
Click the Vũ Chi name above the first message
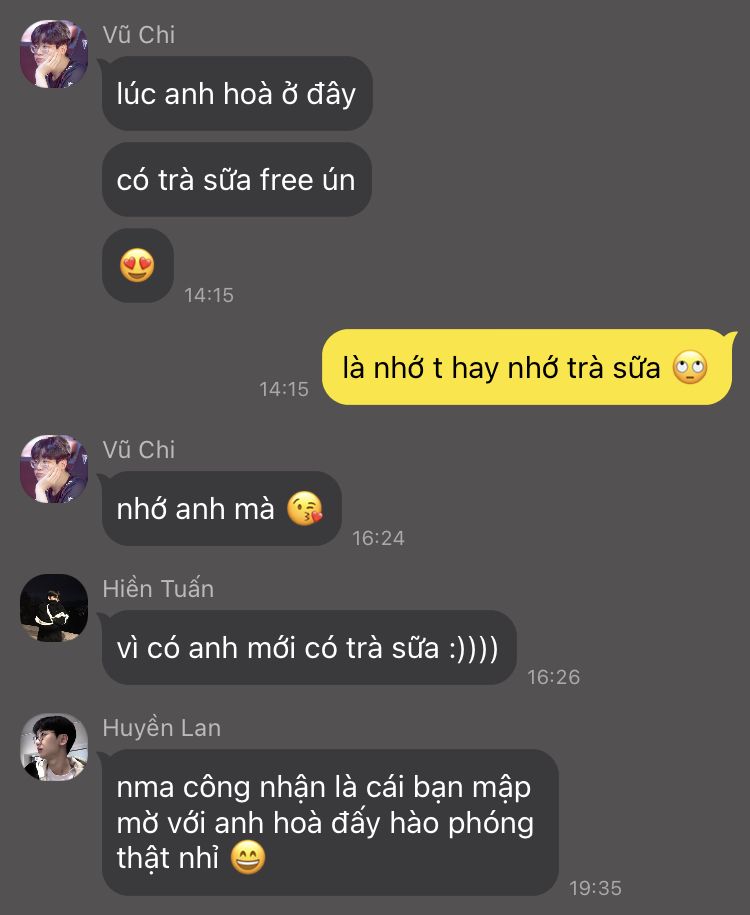(x=139, y=35)
